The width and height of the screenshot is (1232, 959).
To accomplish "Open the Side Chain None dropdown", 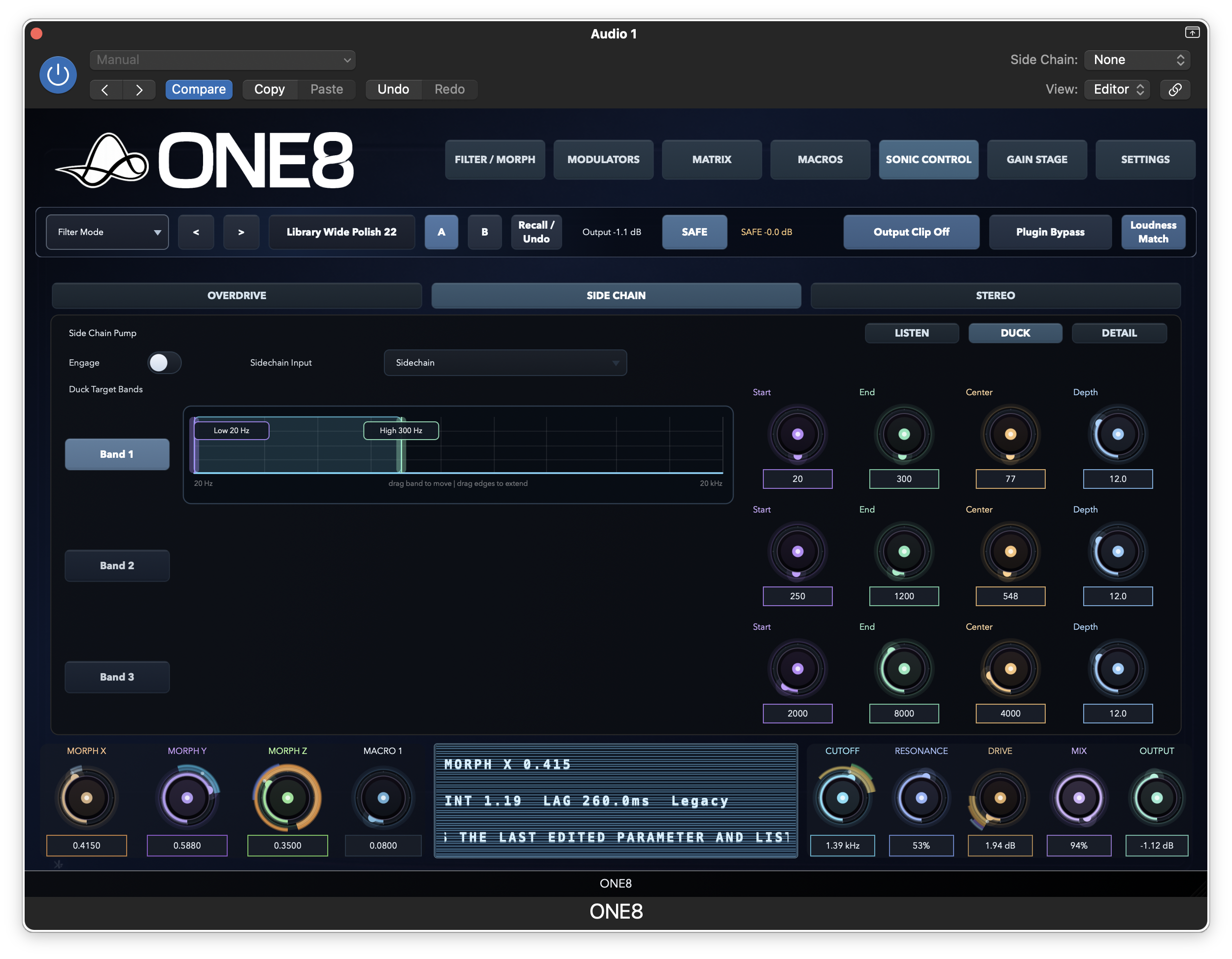I will 1137,60.
